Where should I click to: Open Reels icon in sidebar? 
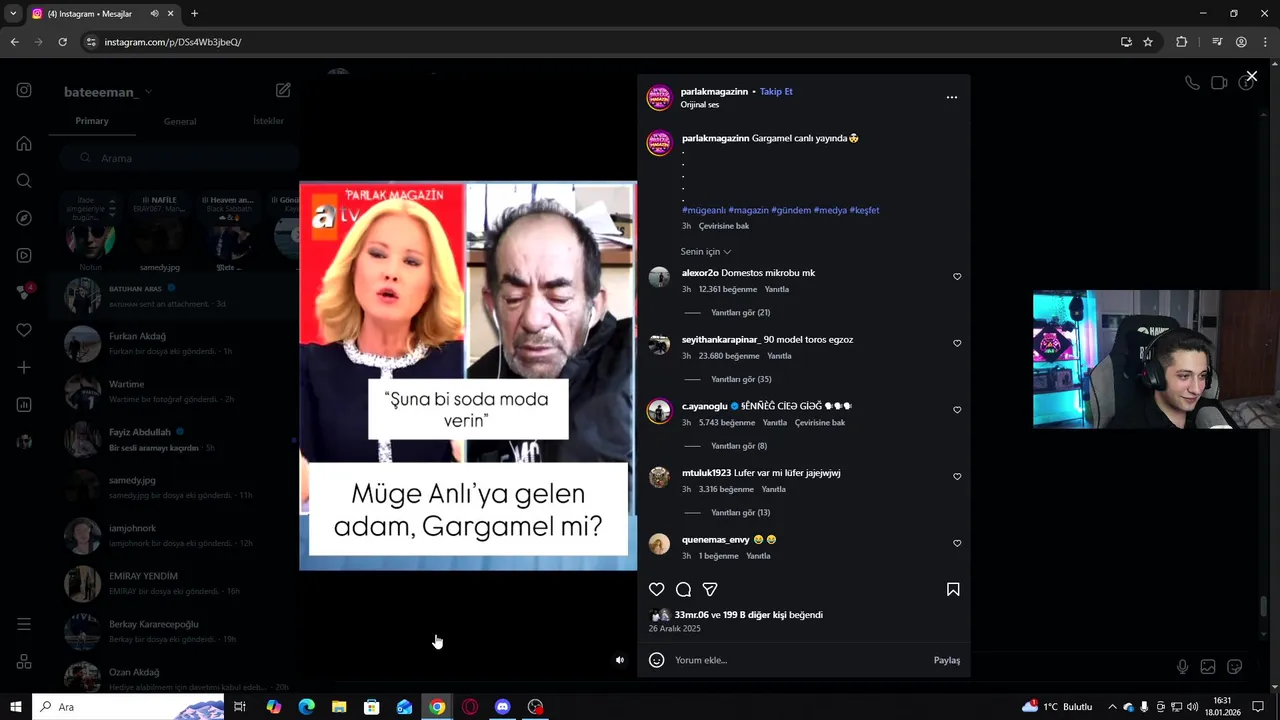point(24,255)
